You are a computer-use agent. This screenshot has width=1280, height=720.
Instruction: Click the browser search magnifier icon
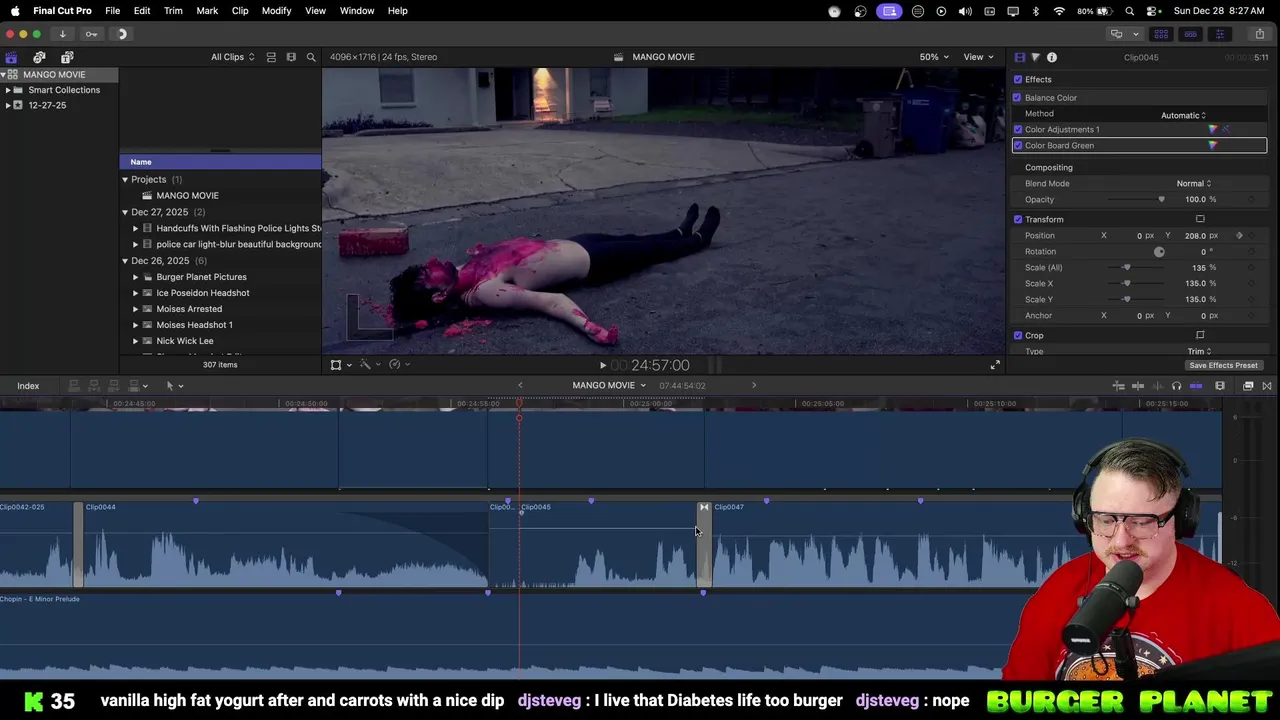311,57
